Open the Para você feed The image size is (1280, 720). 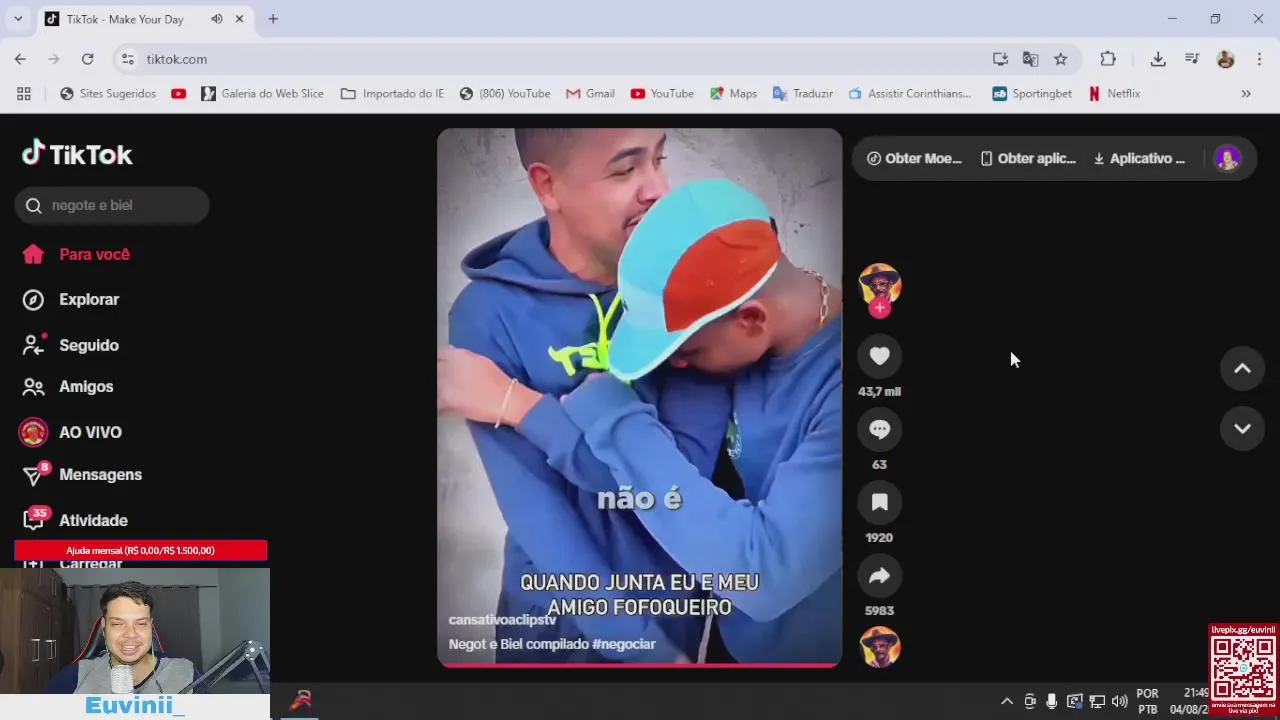(x=77, y=254)
